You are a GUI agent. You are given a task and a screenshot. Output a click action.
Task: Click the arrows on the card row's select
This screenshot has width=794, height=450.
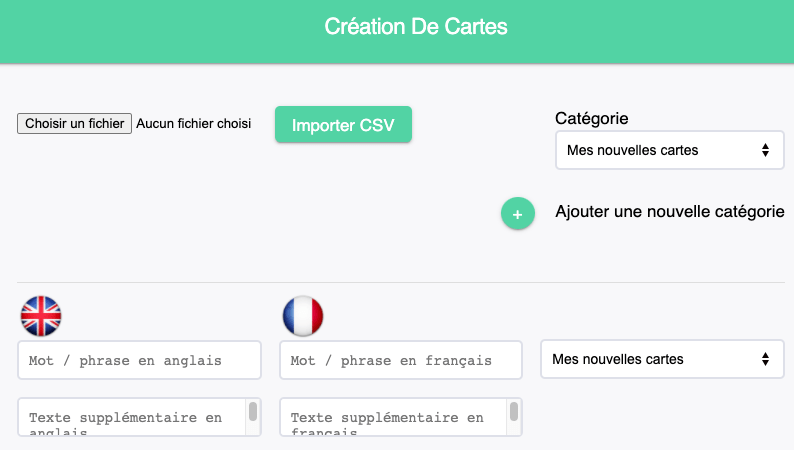click(x=765, y=359)
